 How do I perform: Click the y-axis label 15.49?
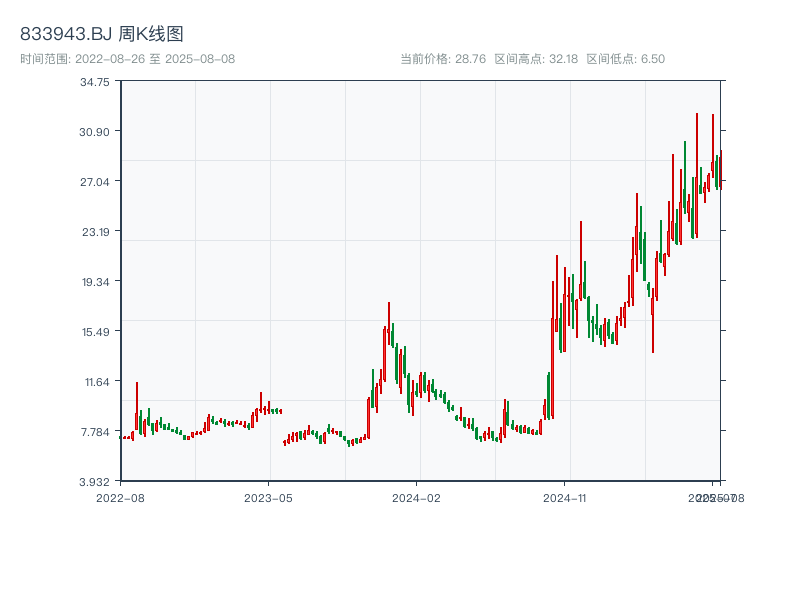95,332
